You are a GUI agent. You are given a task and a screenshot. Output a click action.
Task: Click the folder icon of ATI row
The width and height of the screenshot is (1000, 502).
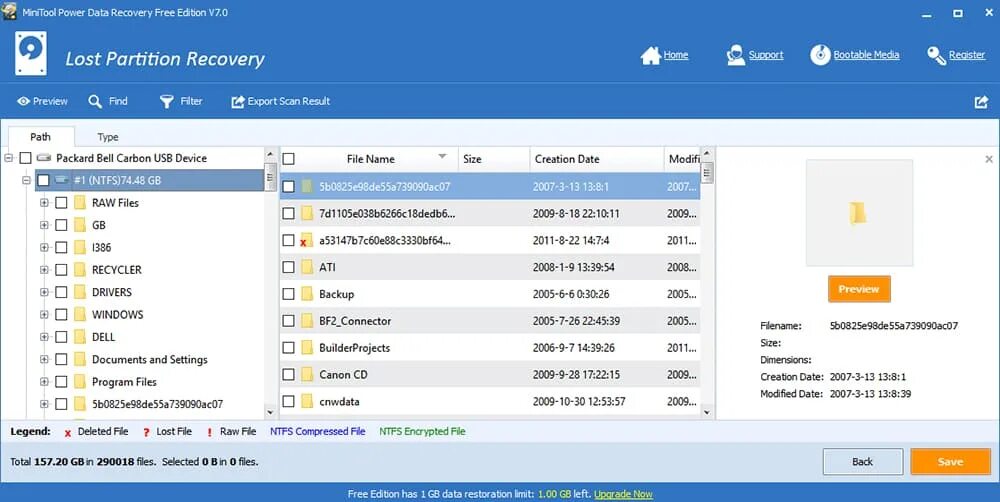[x=307, y=267]
